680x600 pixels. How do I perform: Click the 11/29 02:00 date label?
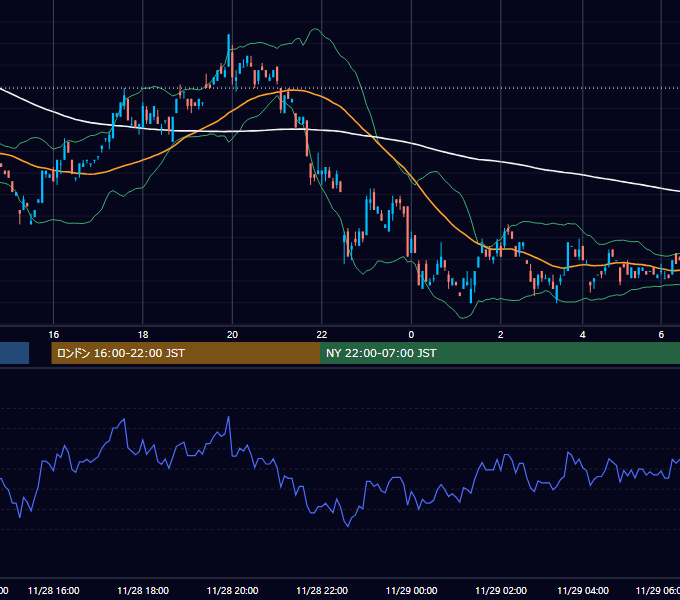click(x=501, y=590)
